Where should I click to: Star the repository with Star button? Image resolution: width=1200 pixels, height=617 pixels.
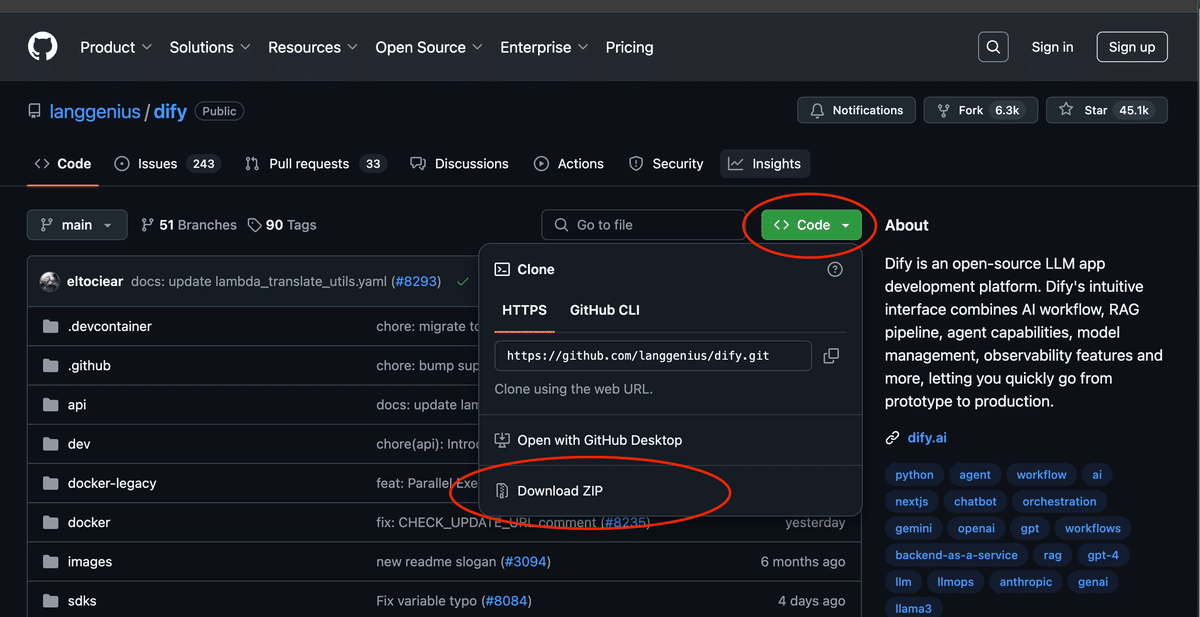[1107, 110]
